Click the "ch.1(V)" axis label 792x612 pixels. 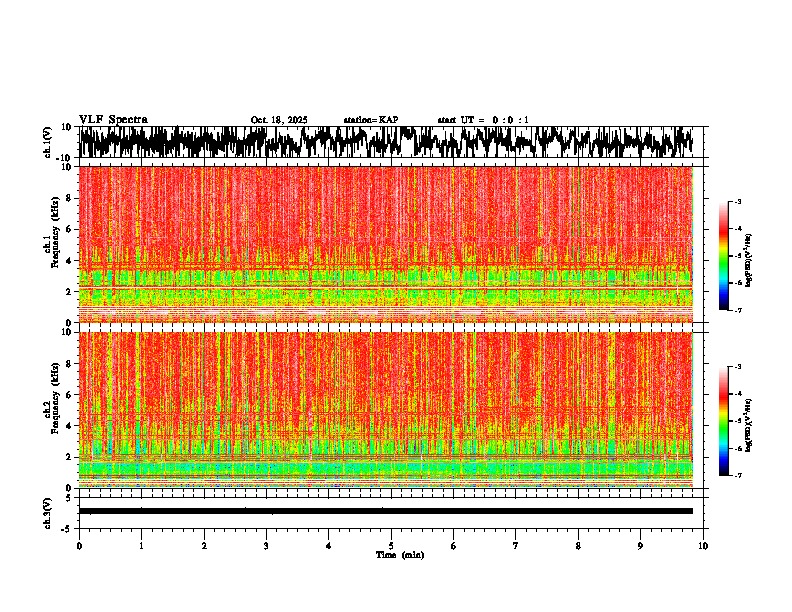click(48, 142)
